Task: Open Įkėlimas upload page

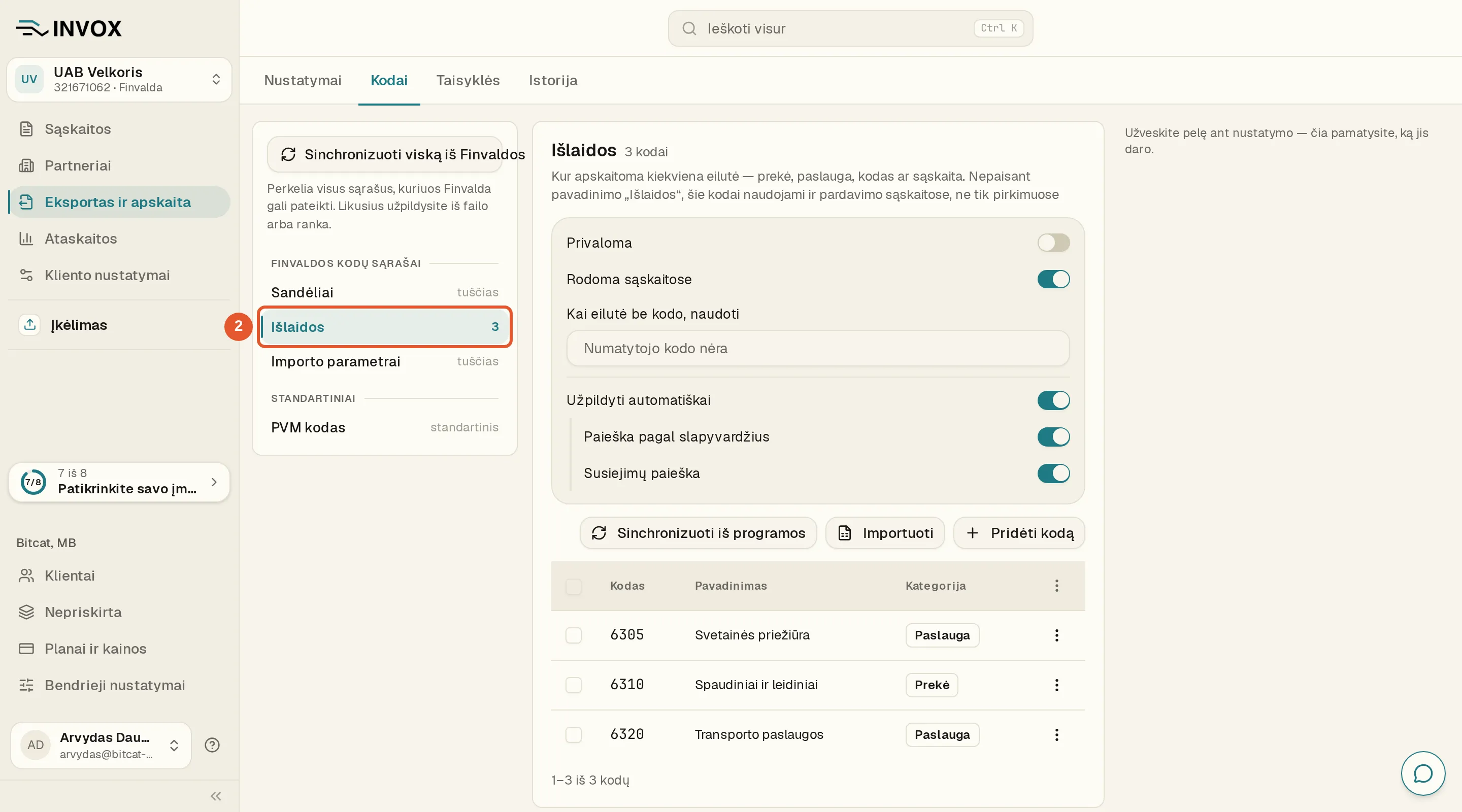Action: coord(119,325)
